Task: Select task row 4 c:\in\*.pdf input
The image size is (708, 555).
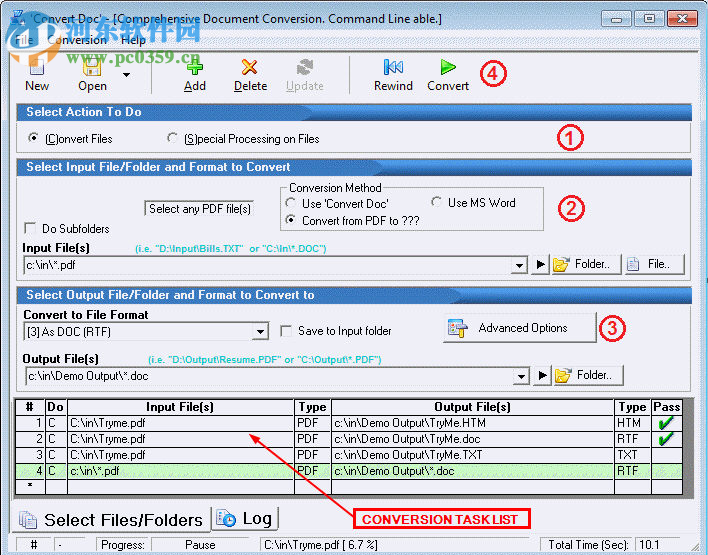Action: (181, 471)
